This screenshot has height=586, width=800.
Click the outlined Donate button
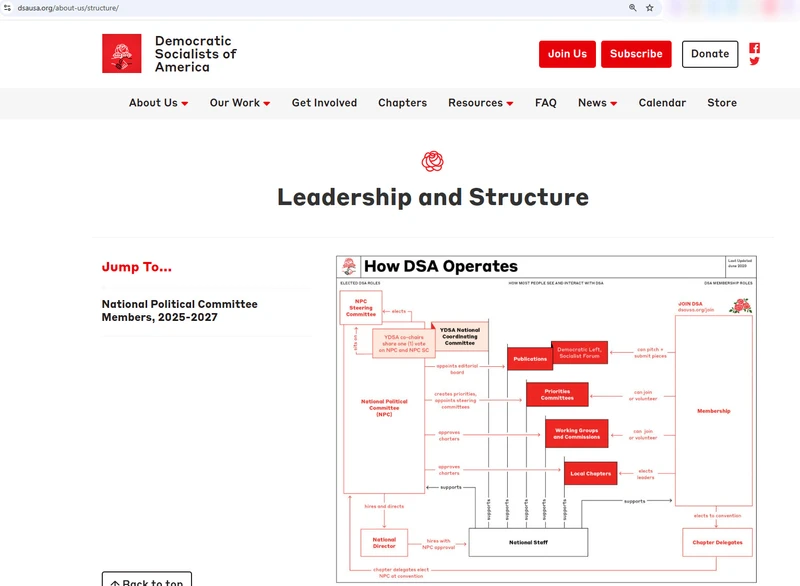click(709, 54)
